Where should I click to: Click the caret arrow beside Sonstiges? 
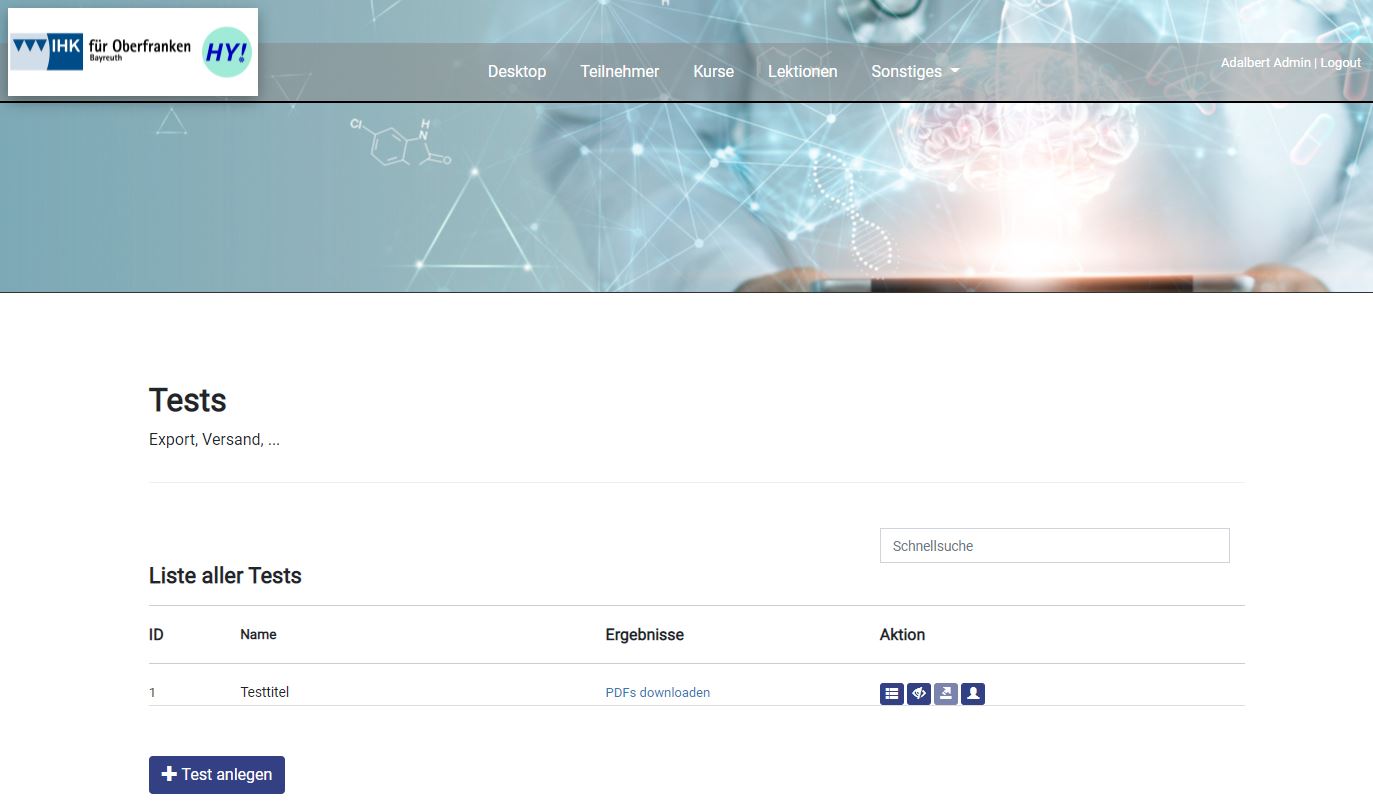tap(954, 72)
